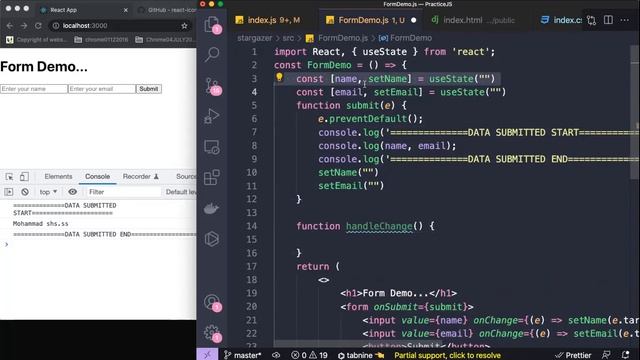Open the master branch picker
The image size is (640, 360).
[242, 355]
